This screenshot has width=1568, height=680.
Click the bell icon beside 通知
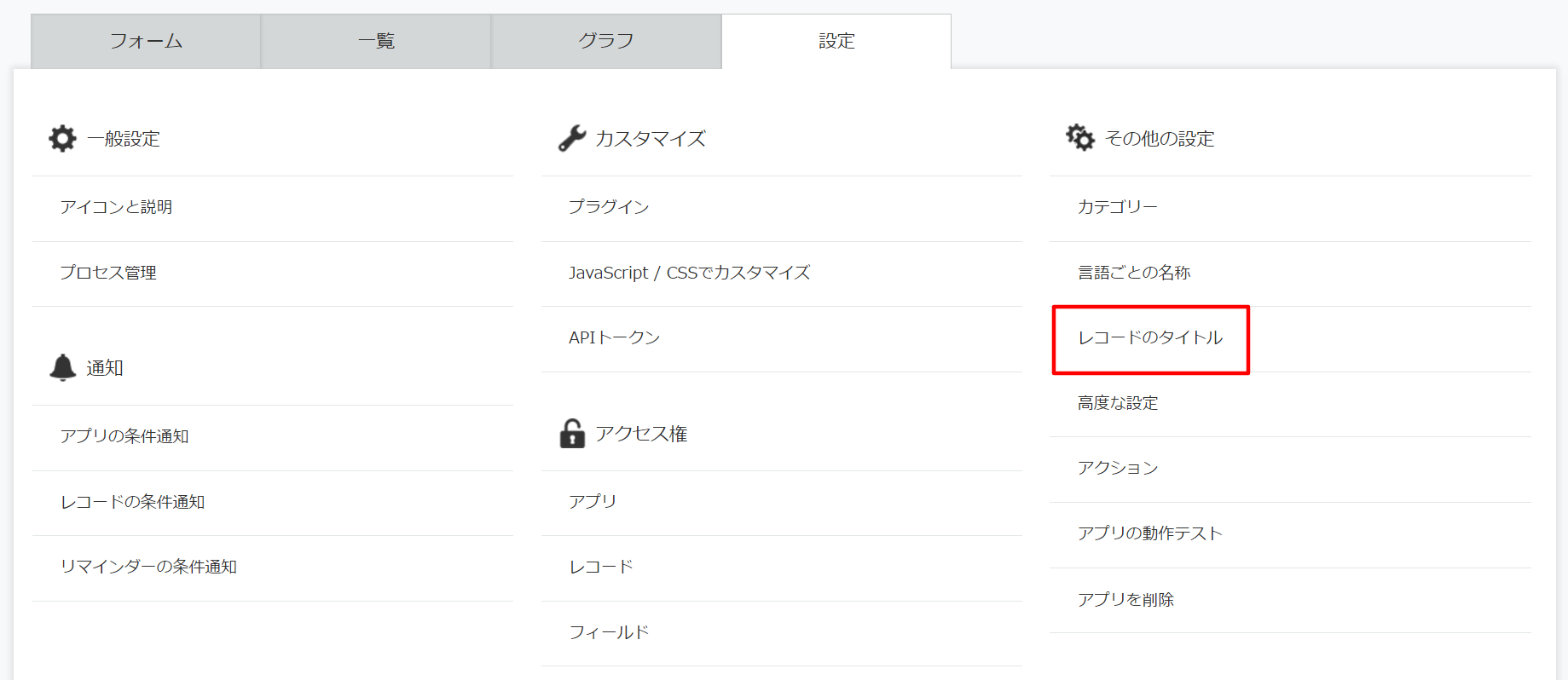[63, 367]
